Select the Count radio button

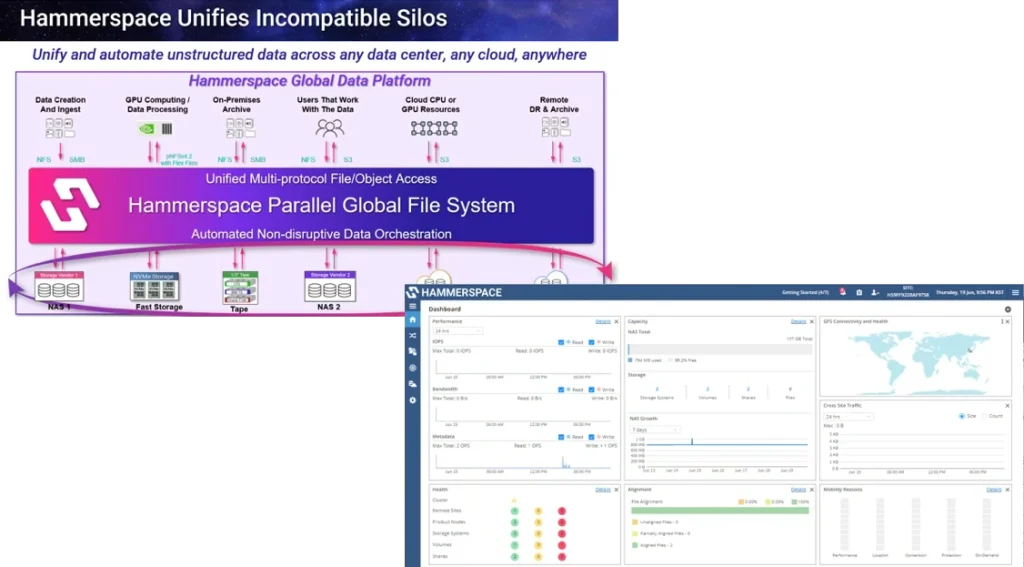tap(984, 416)
